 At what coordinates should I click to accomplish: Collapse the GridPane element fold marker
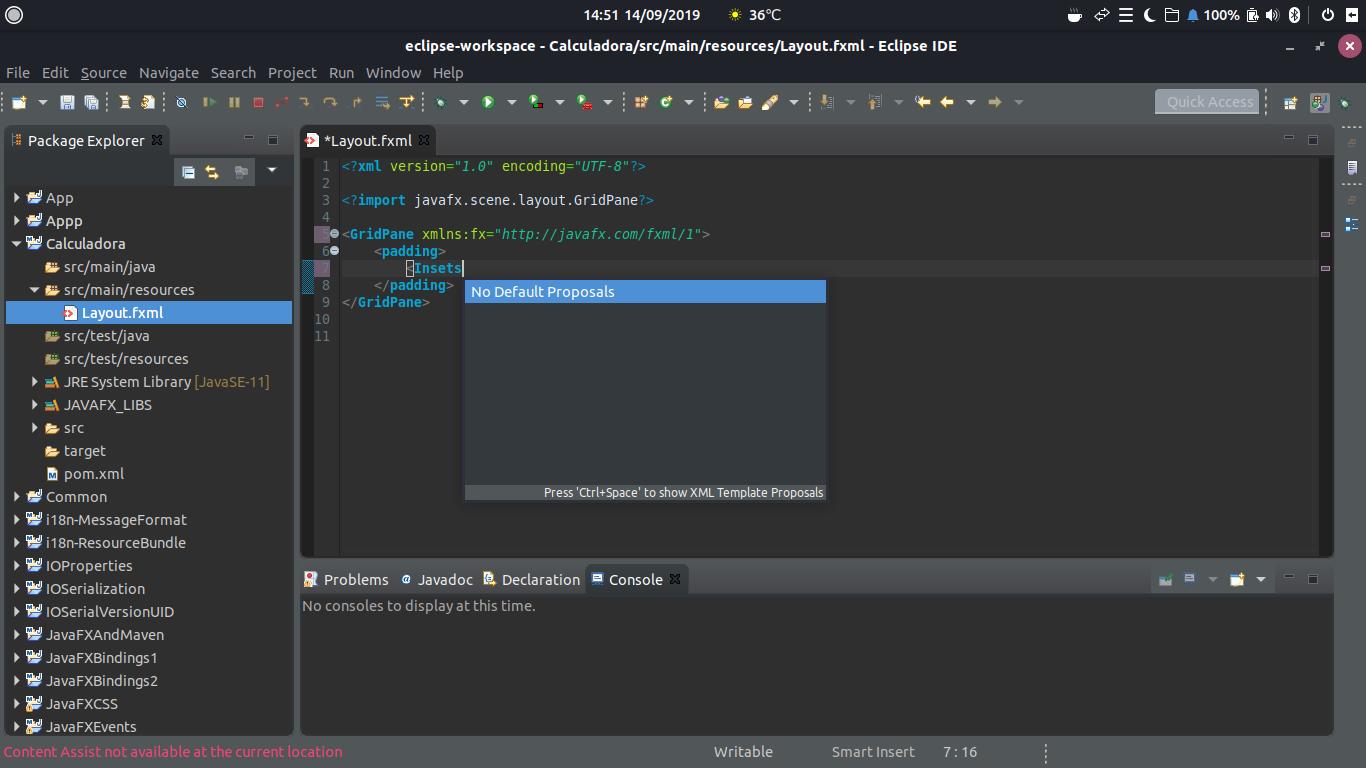click(x=334, y=234)
